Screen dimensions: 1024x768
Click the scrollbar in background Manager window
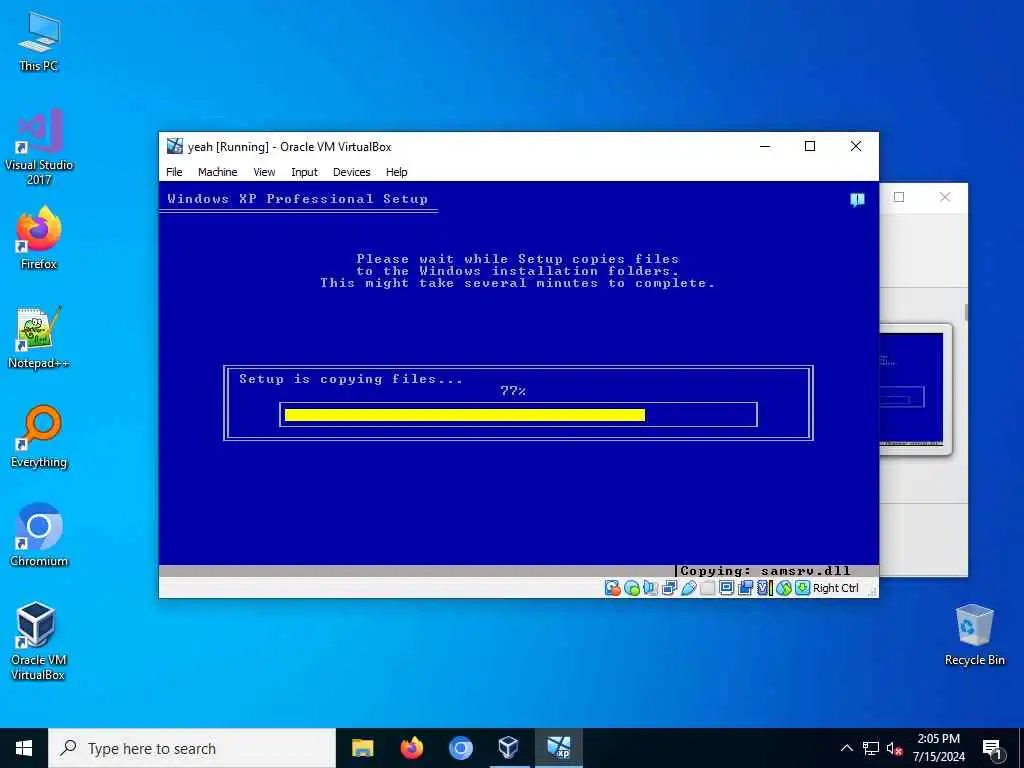[966, 312]
